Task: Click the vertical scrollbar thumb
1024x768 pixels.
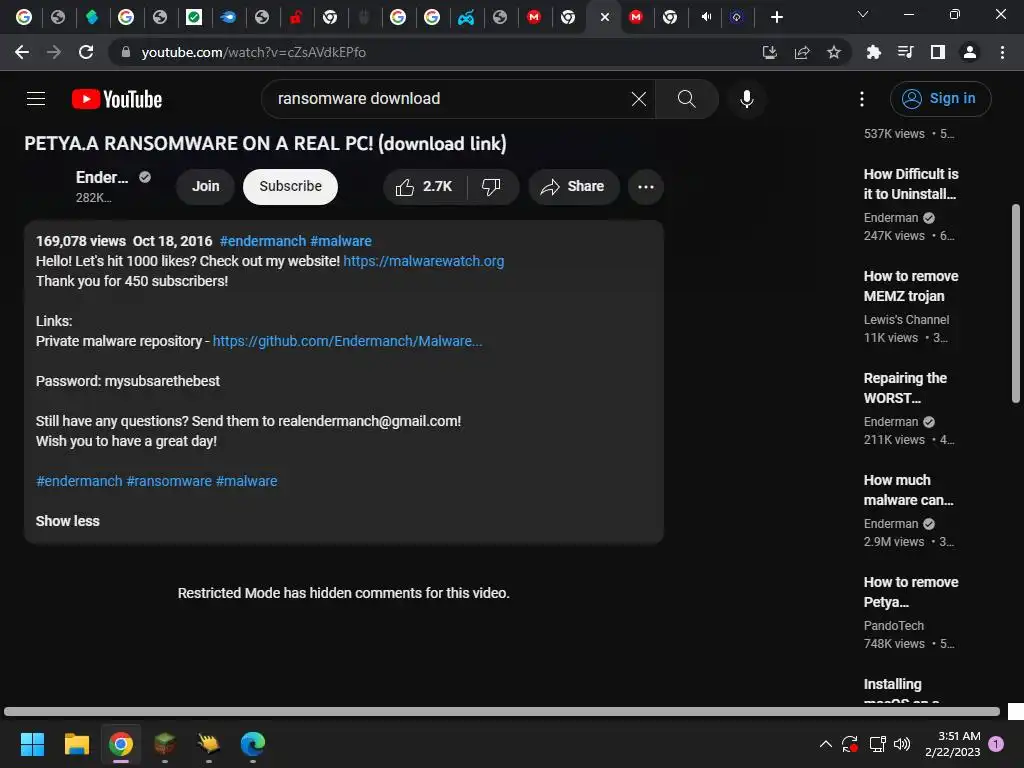Action: pos(1016,304)
